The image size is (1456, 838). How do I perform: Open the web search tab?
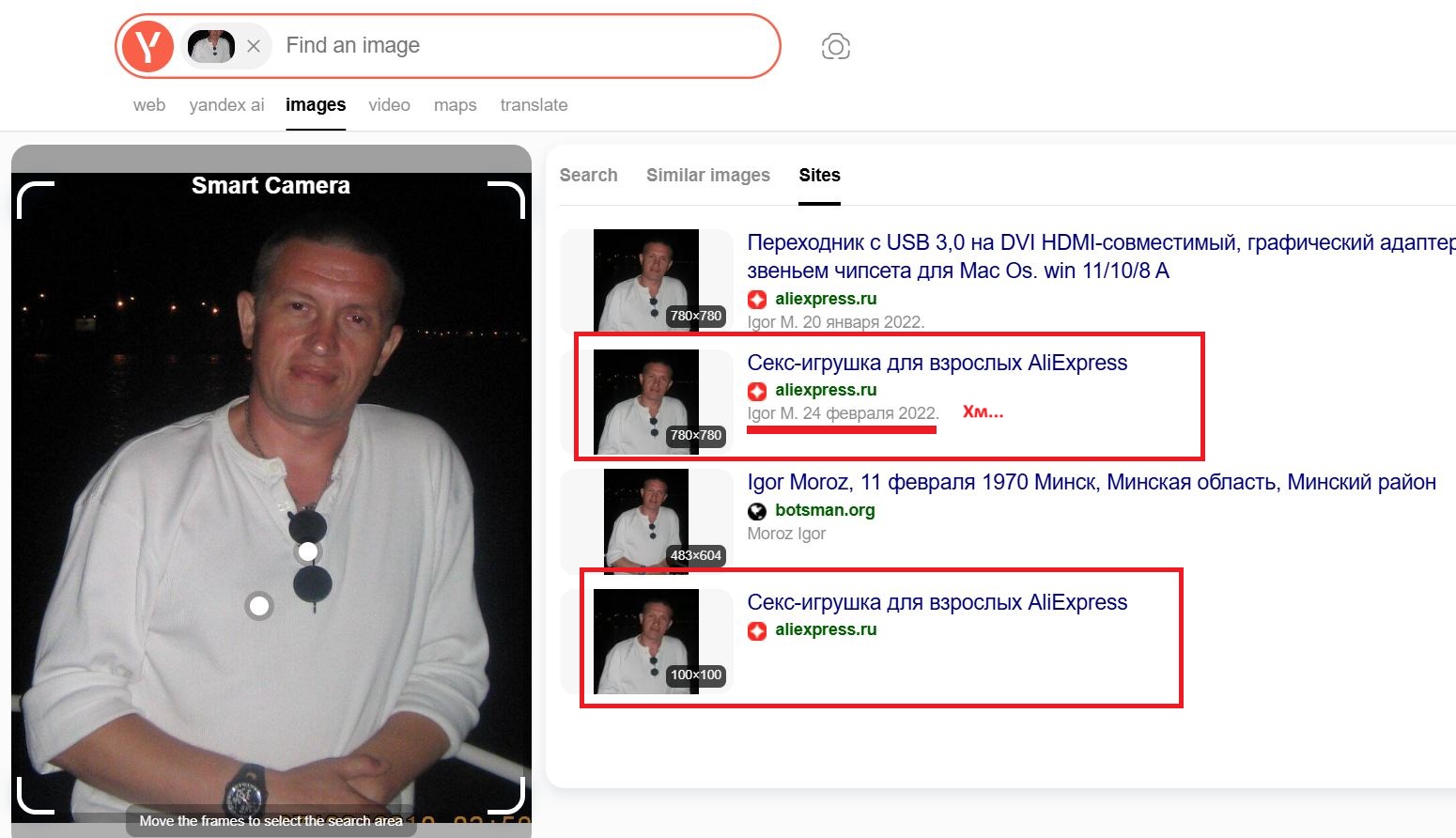pyautogui.click(x=149, y=105)
